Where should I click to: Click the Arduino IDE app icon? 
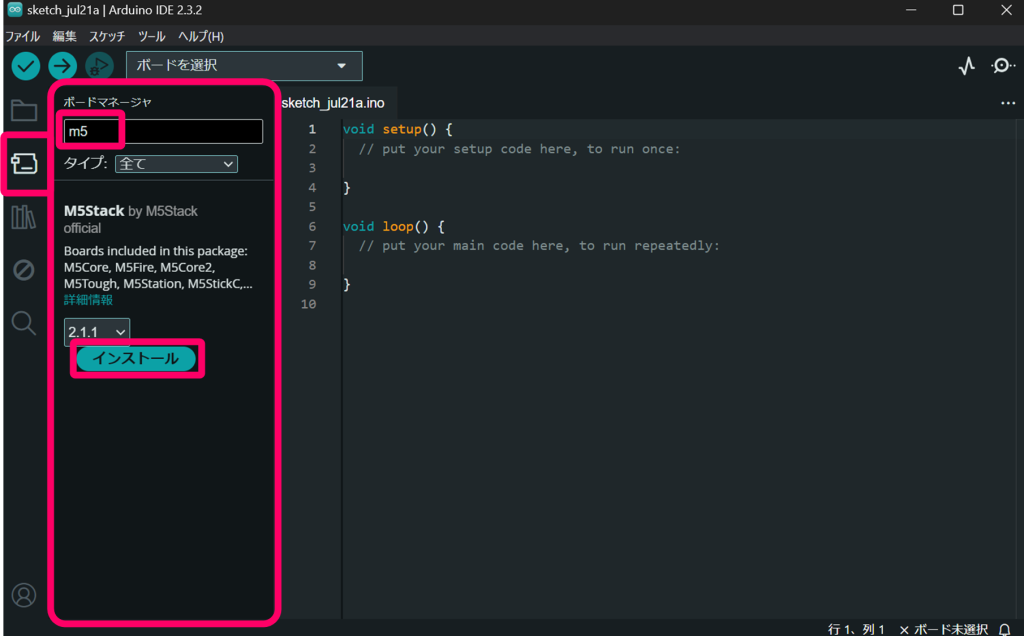pyautogui.click(x=14, y=10)
